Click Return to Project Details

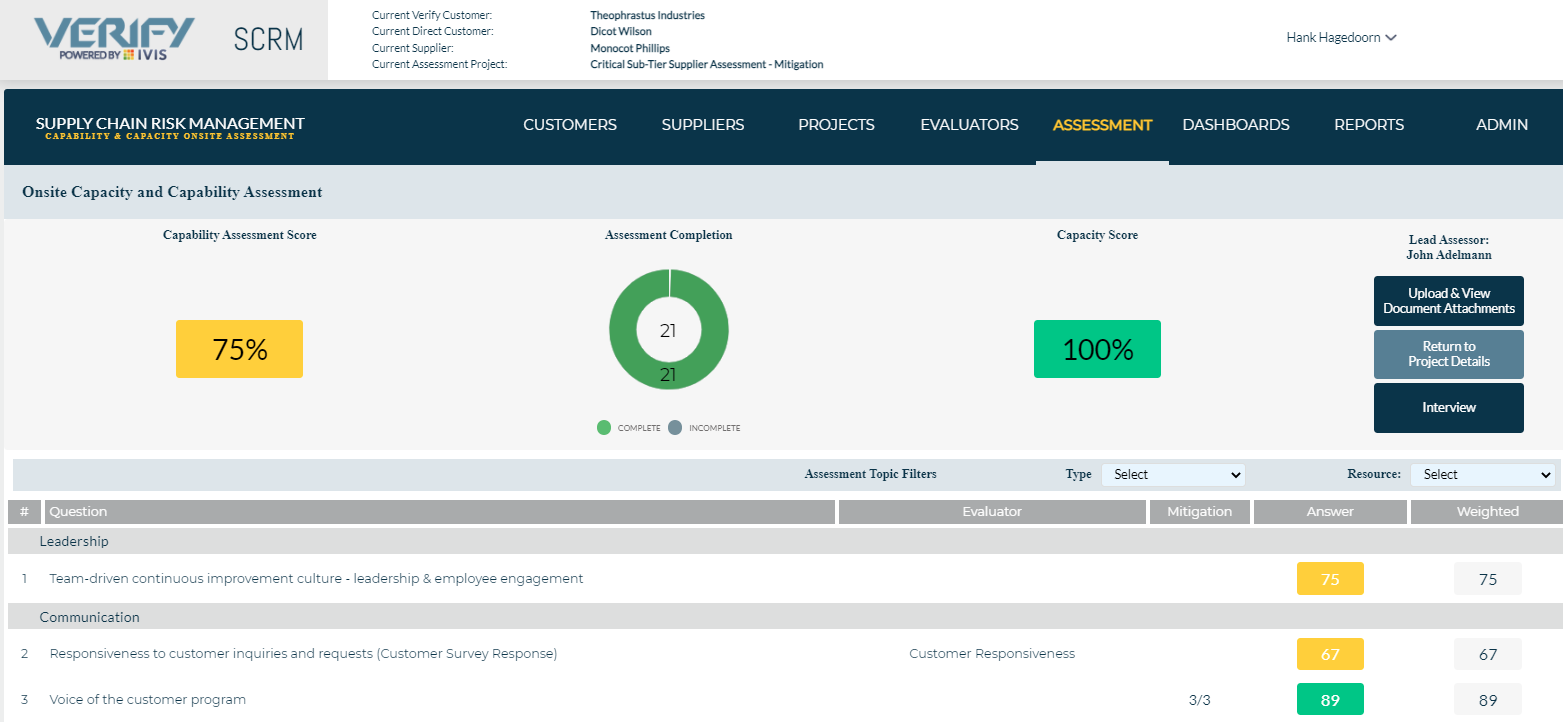[x=1448, y=354]
